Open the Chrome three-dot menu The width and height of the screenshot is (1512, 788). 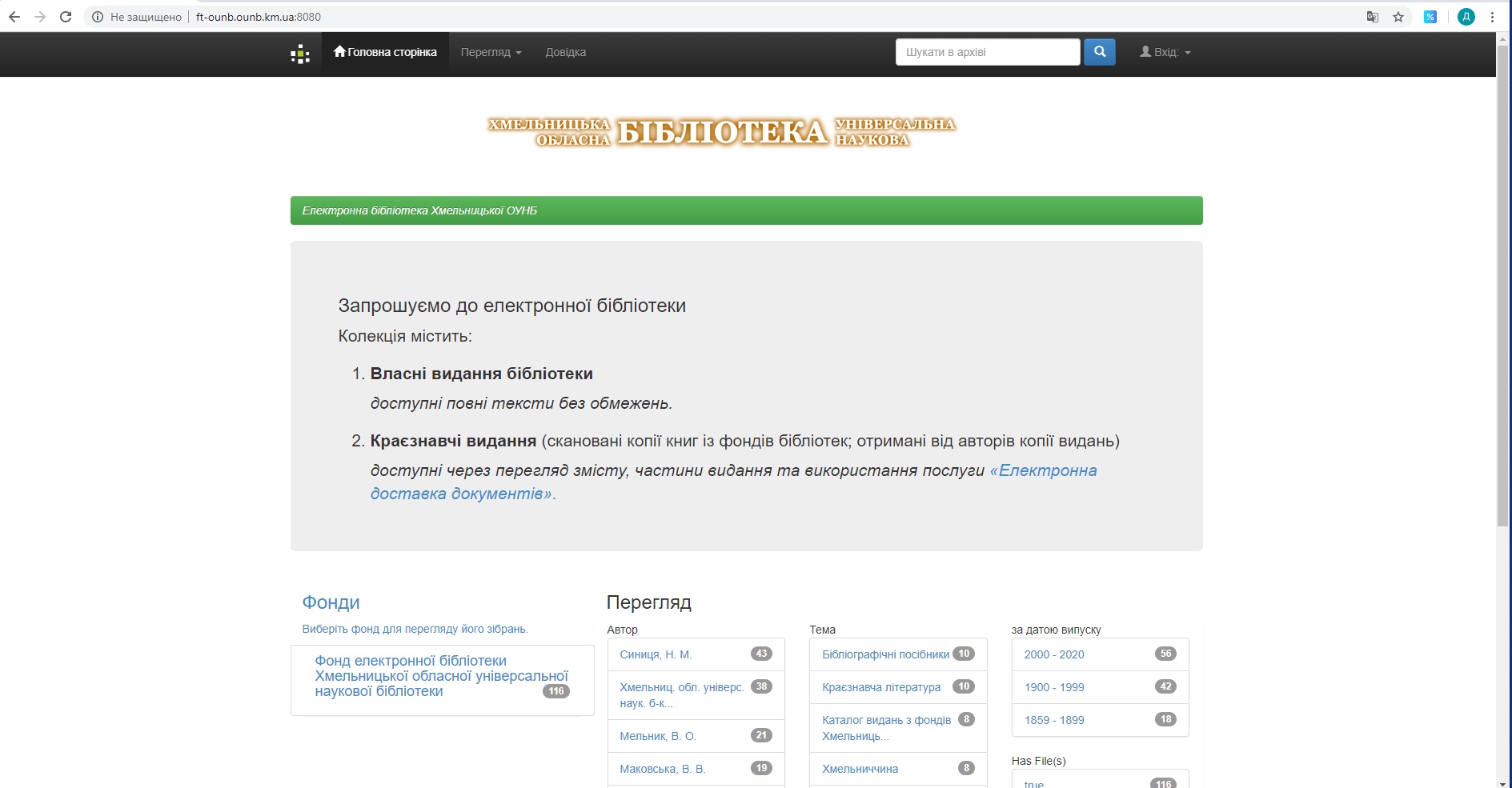pos(1492,17)
